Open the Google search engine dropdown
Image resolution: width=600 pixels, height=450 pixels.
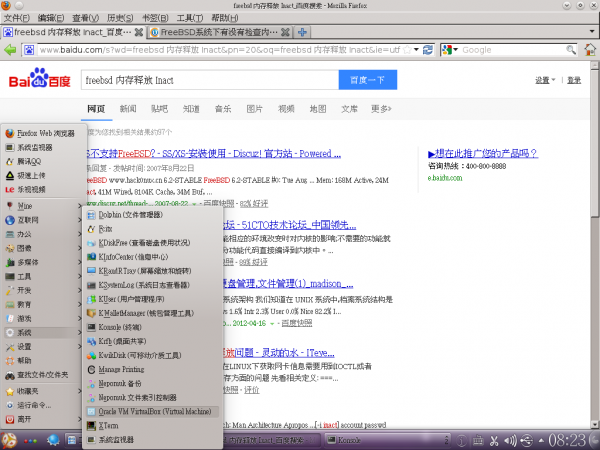pyautogui.click(x=450, y=50)
